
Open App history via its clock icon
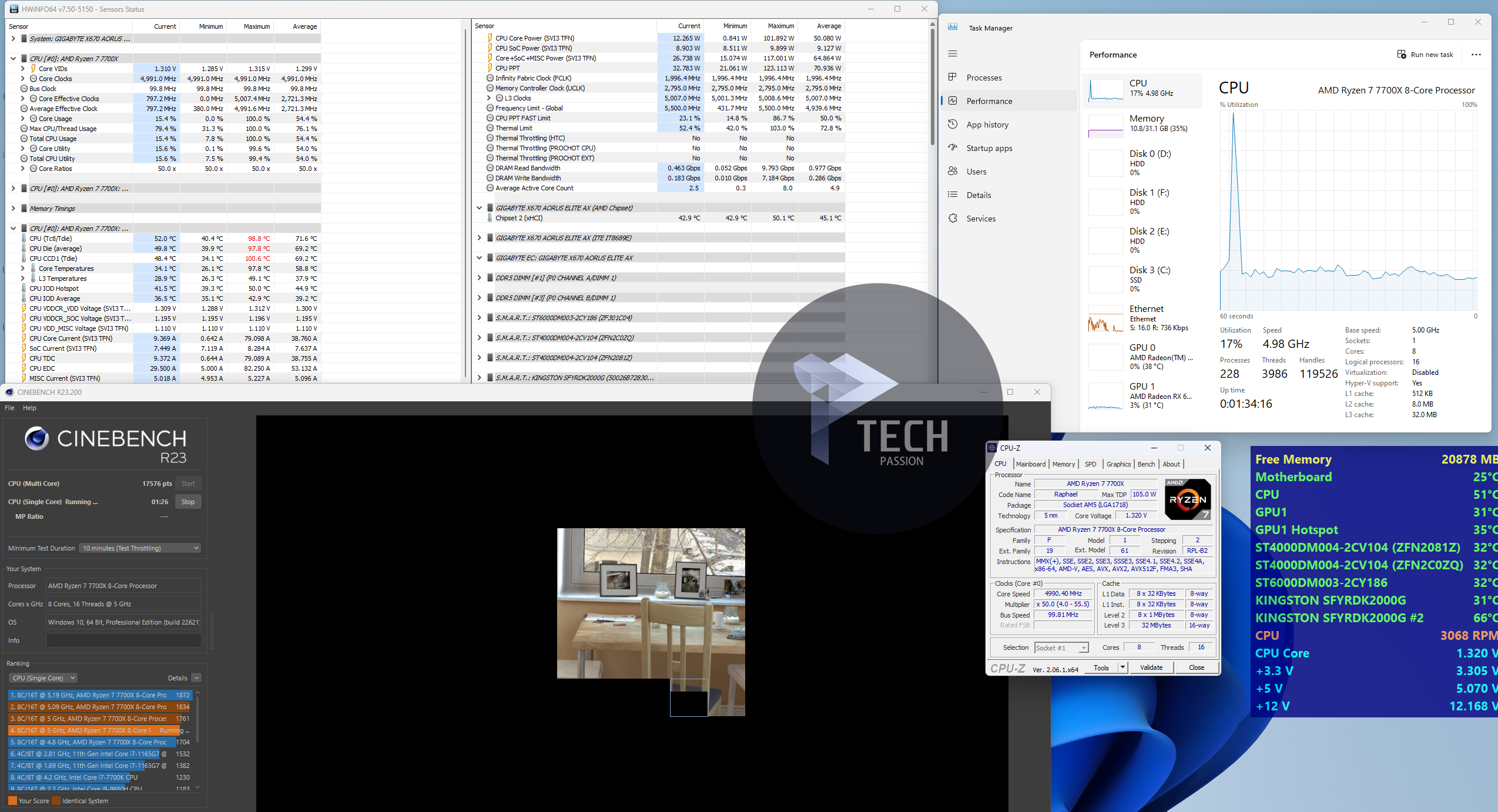tap(953, 124)
